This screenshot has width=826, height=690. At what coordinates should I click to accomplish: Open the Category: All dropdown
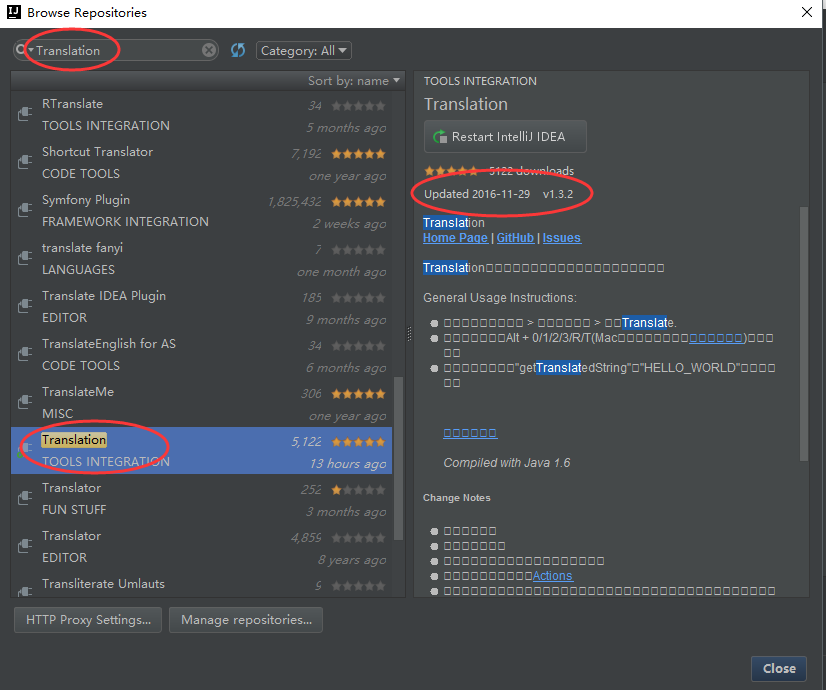[x=303, y=51]
